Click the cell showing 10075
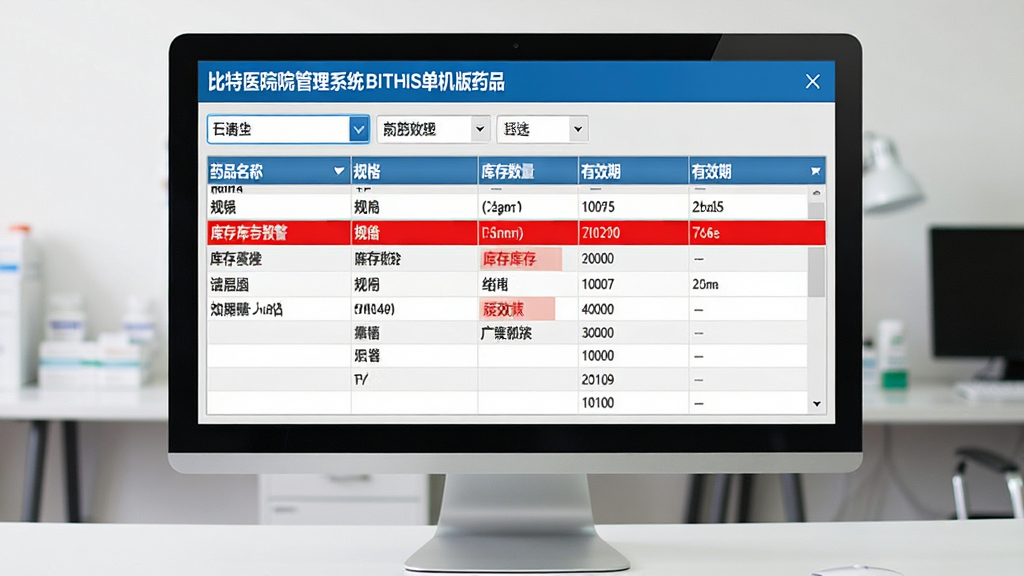The width and height of the screenshot is (1024, 576). pos(598,207)
